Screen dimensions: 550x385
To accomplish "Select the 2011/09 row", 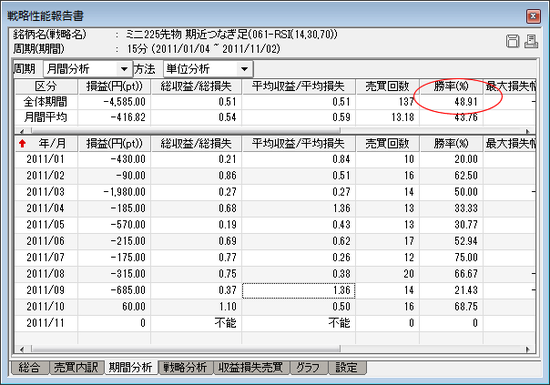I will (275, 290).
